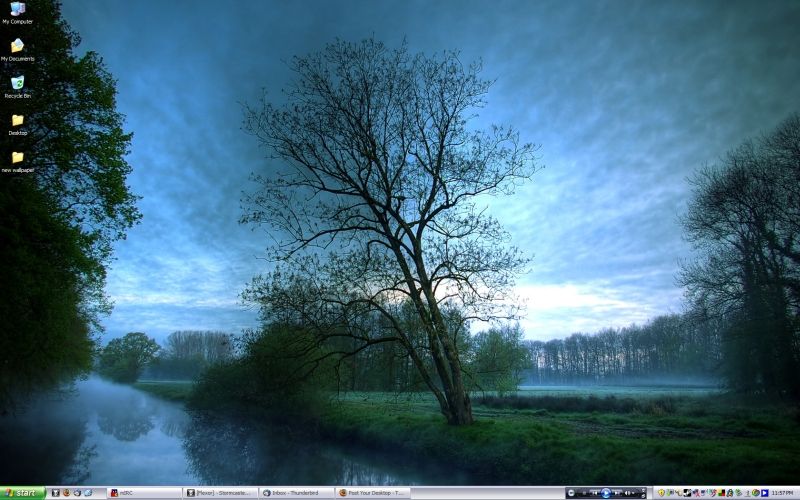The height and width of the screenshot is (500, 800).
Task: Switch to Inbox - Thunderbird taskbar window
Action: click(296, 493)
